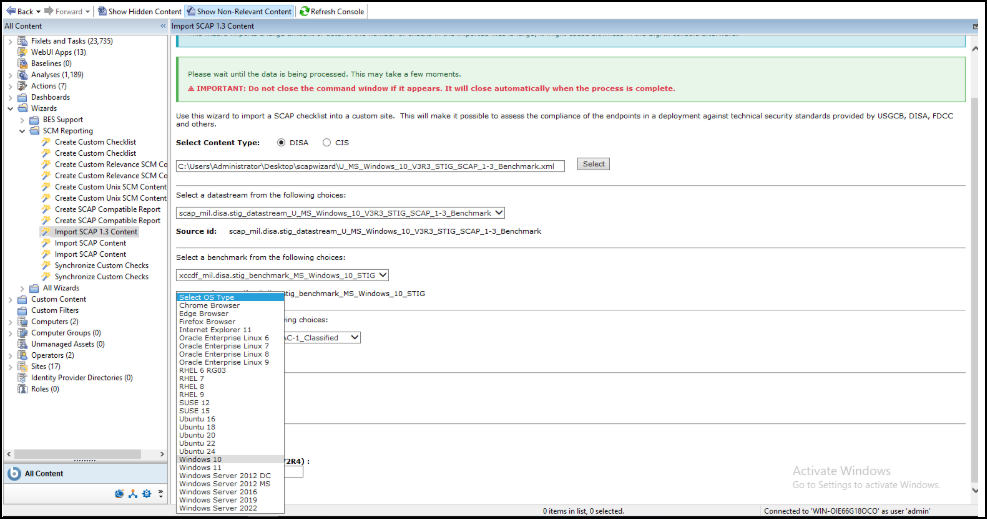Image resolution: width=987 pixels, height=519 pixels.
Task: Click the Roles icon
Action: pyautogui.click(x=23, y=389)
